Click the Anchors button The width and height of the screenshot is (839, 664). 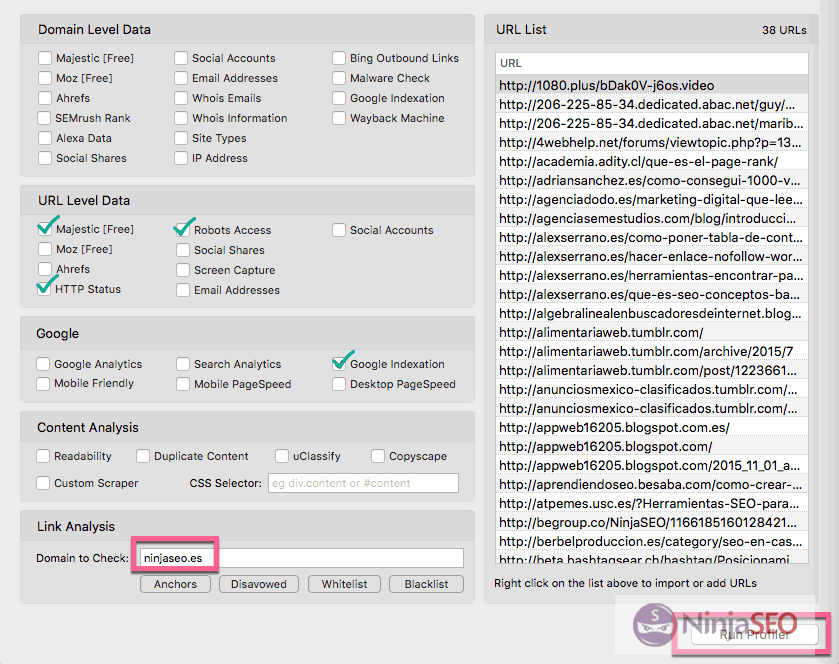[x=175, y=584]
